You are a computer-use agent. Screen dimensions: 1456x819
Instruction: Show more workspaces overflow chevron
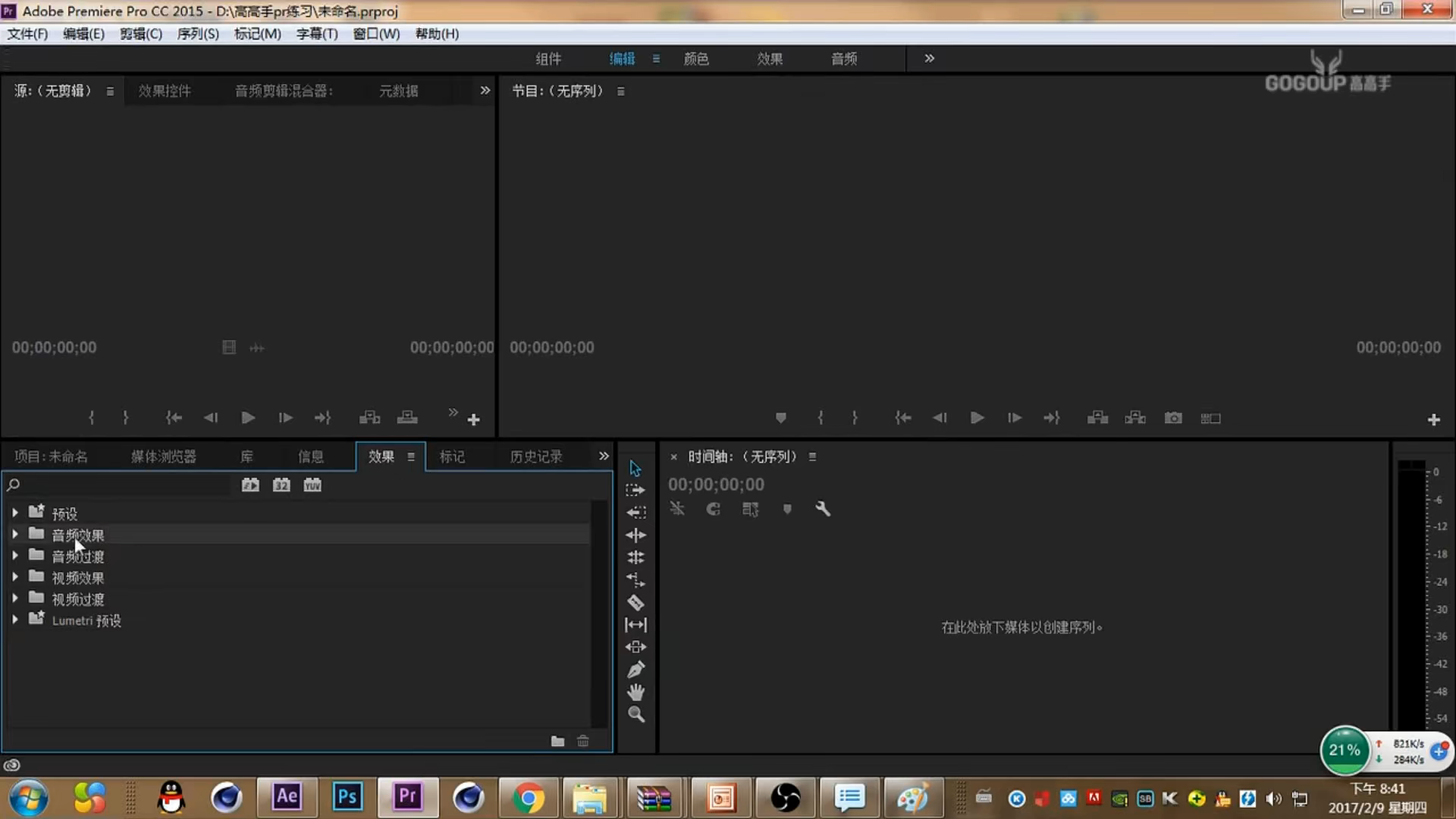click(x=929, y=58)
